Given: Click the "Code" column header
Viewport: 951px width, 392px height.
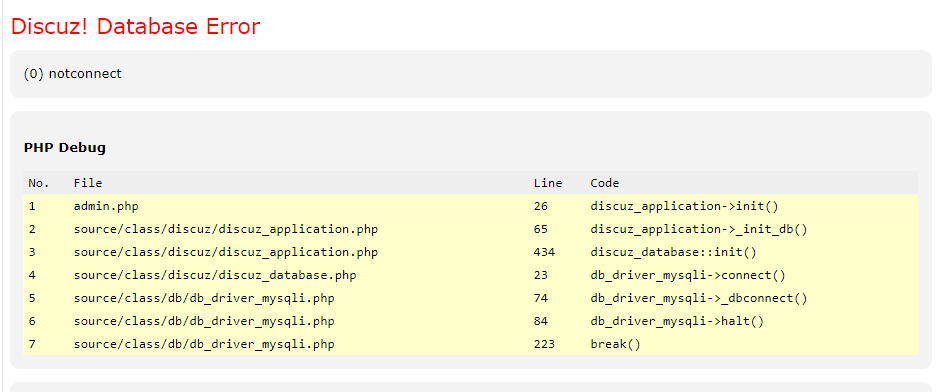Looking at the screenshot, I should 605,183.
